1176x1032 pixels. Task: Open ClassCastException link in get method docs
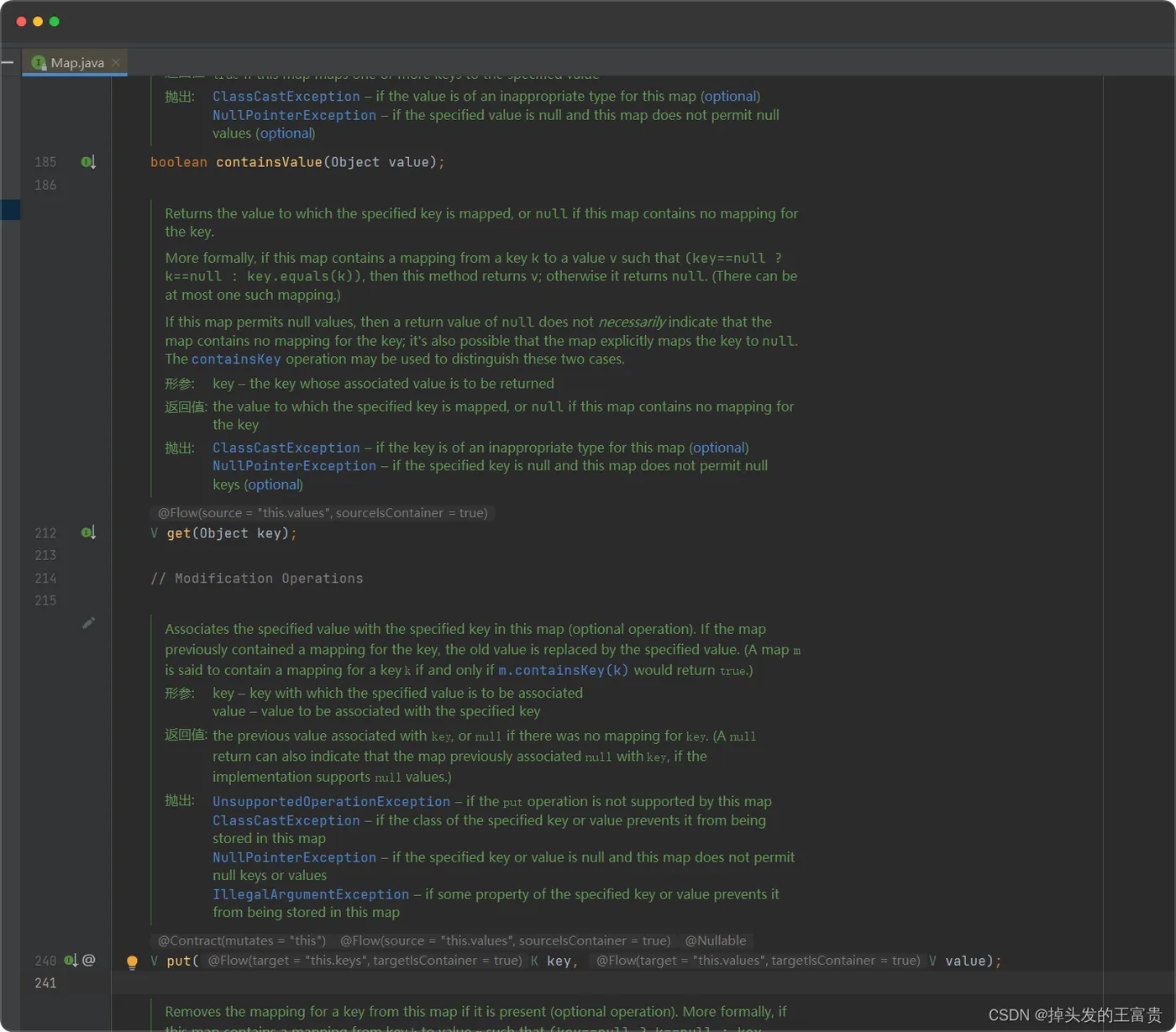[x=286, y=448]
